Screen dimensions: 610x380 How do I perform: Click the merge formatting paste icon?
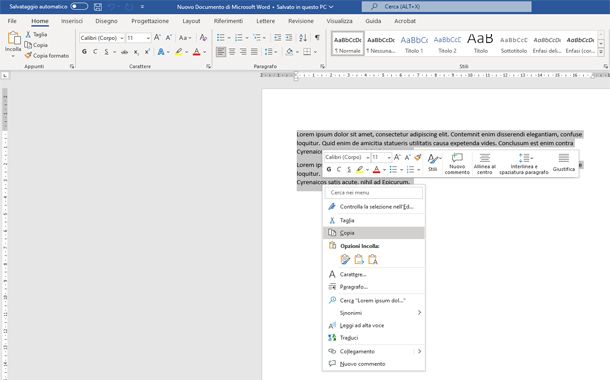point(359,259)
